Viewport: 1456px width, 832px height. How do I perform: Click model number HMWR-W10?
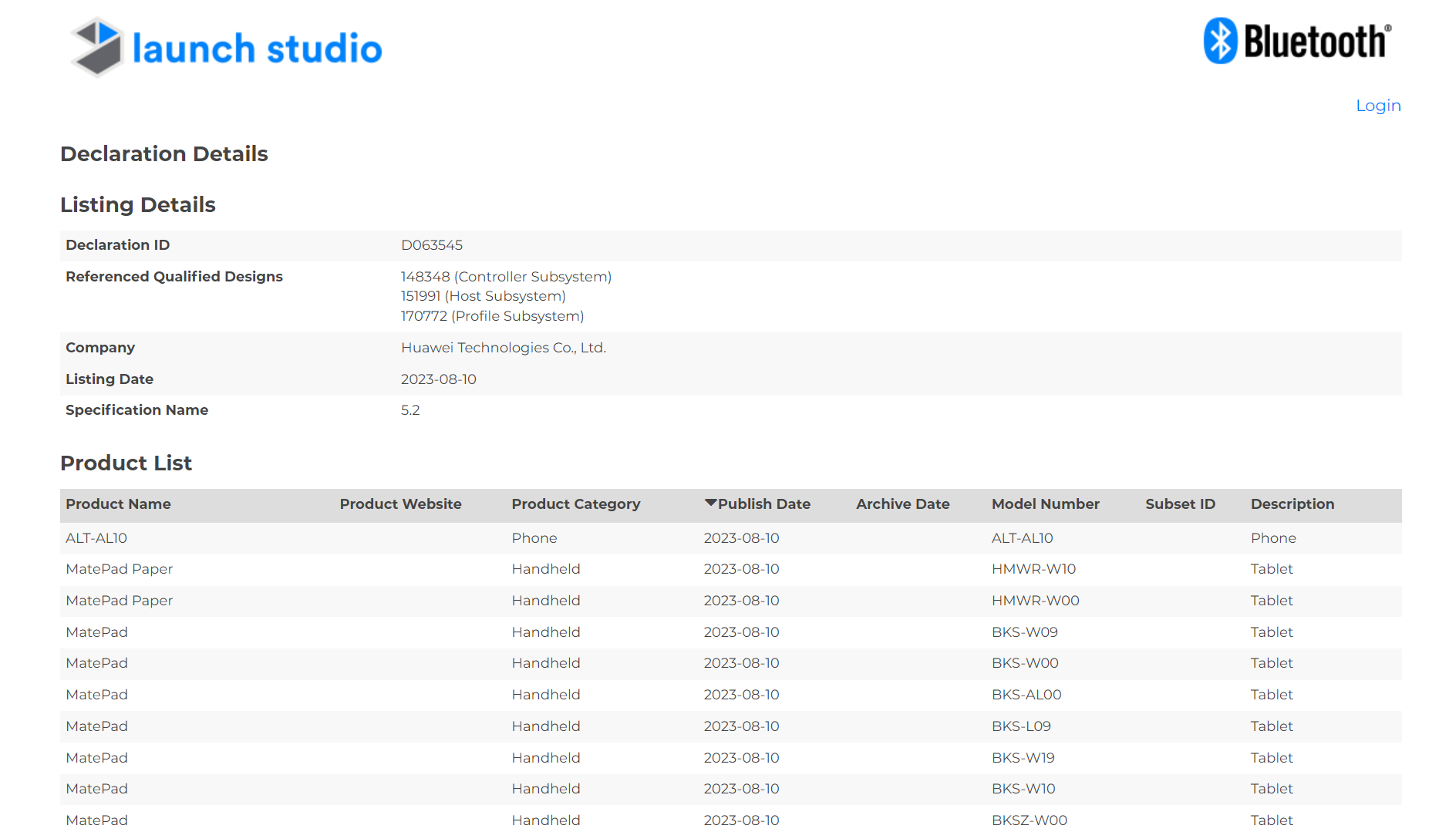coord(1033,569)
